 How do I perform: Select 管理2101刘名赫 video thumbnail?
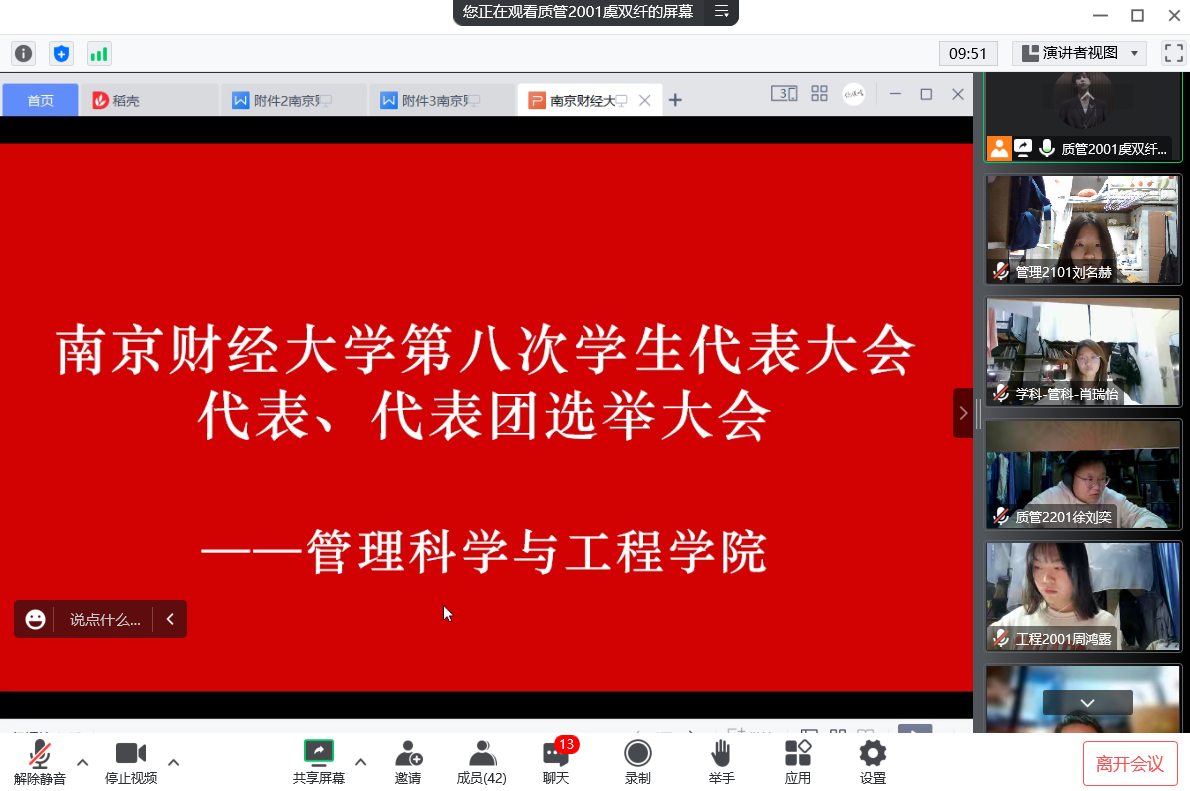1083,230
